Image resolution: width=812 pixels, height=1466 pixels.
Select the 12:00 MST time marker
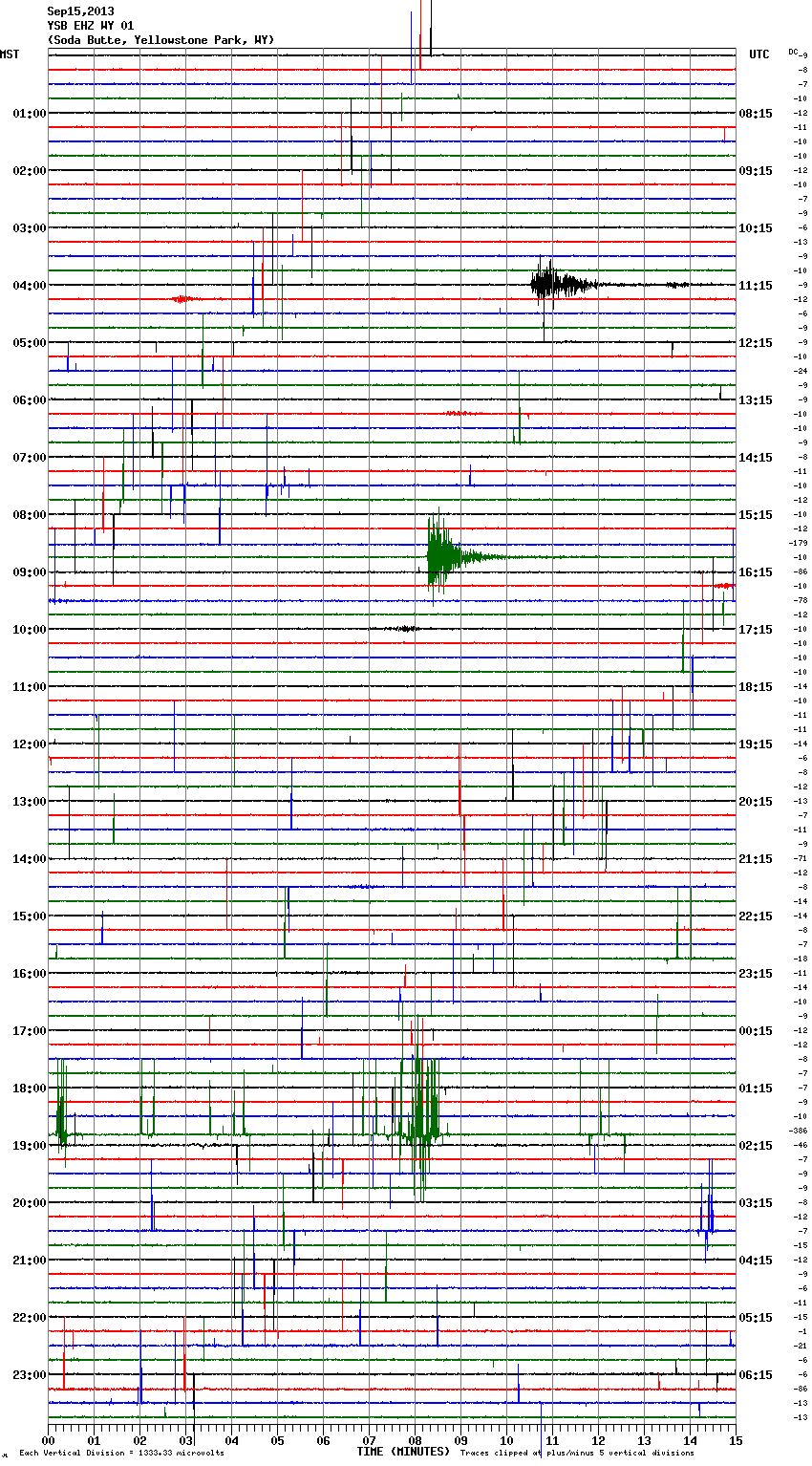tap(29, 744)
